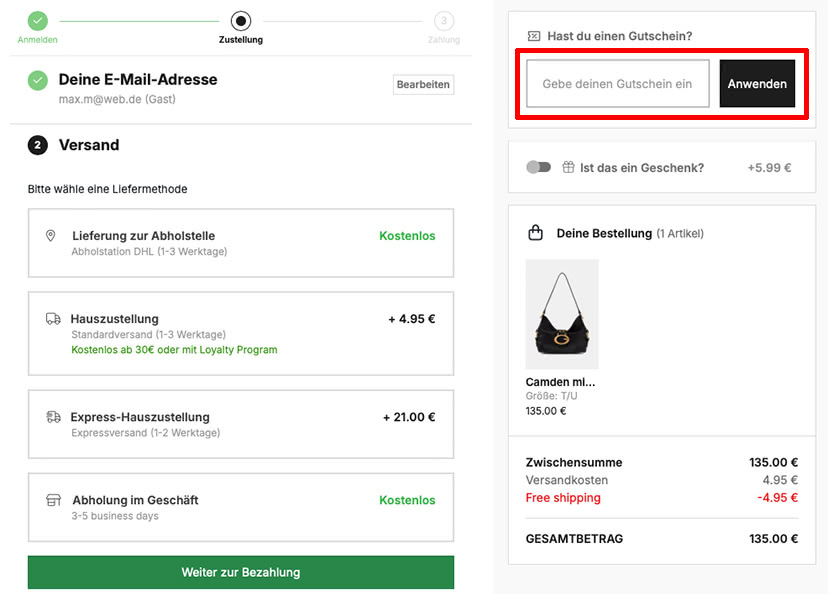Screen dimensions: 828x594
Task: Click the 'Hast du einen Gutschein?' heading
Action: 619,36
